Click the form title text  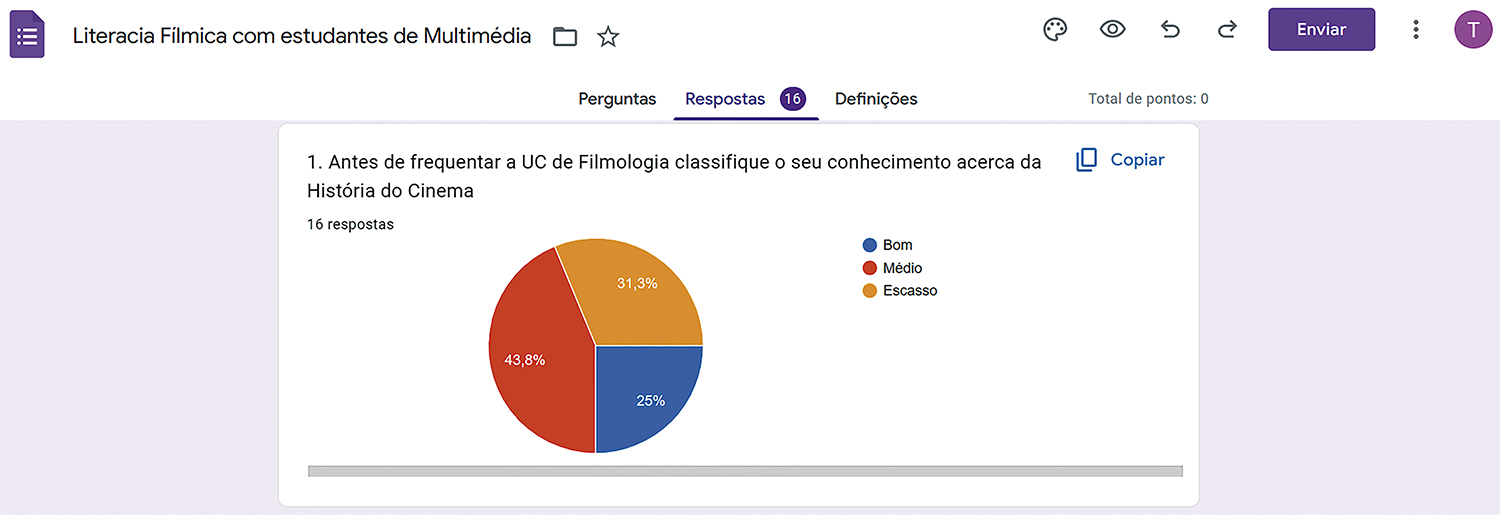coord(302,37)
